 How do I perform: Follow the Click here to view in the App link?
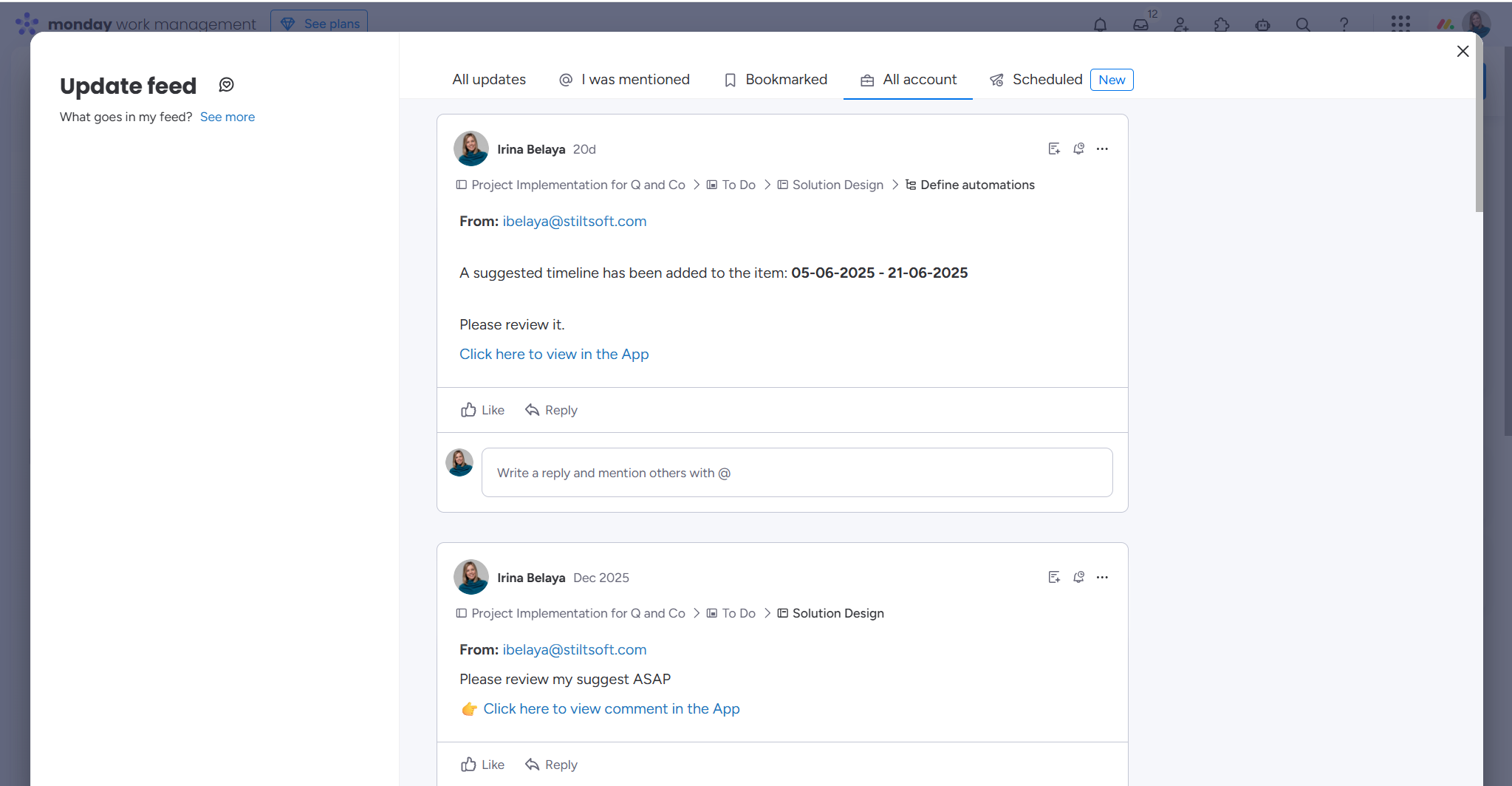click(x=553, y=354)
